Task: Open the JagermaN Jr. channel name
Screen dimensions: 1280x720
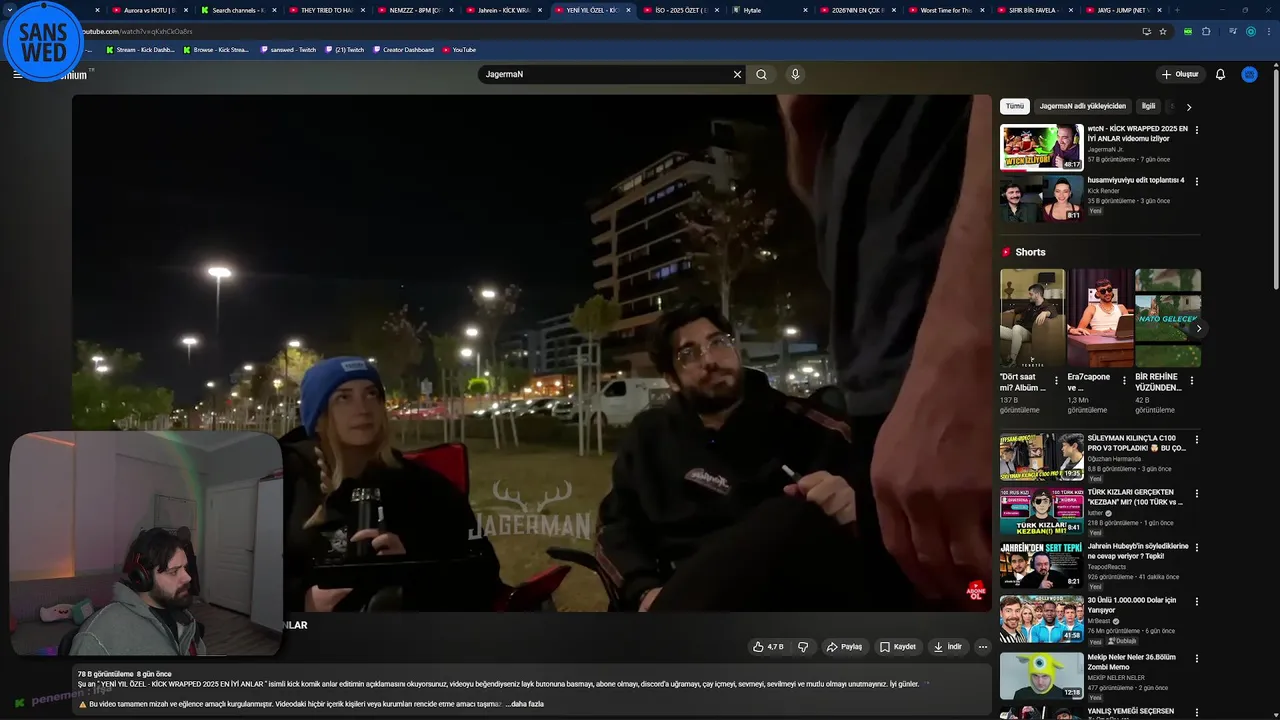Action: pyautogui.click(x=1106, y=149)
